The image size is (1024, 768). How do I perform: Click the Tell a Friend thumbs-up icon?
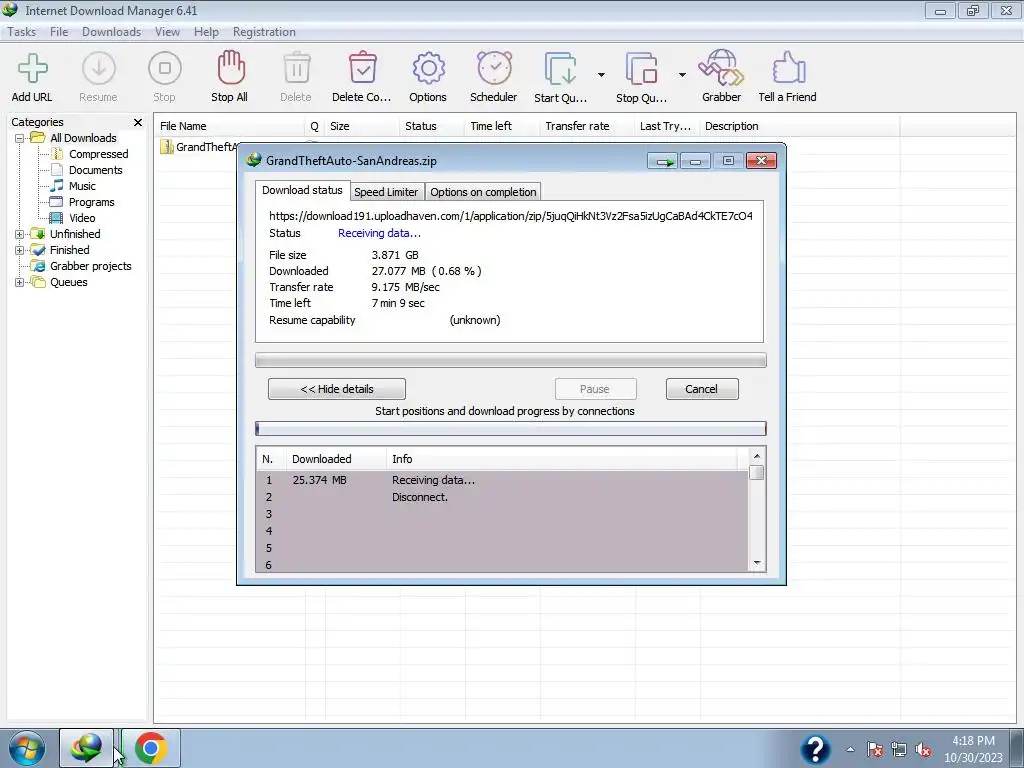[788, 68]
